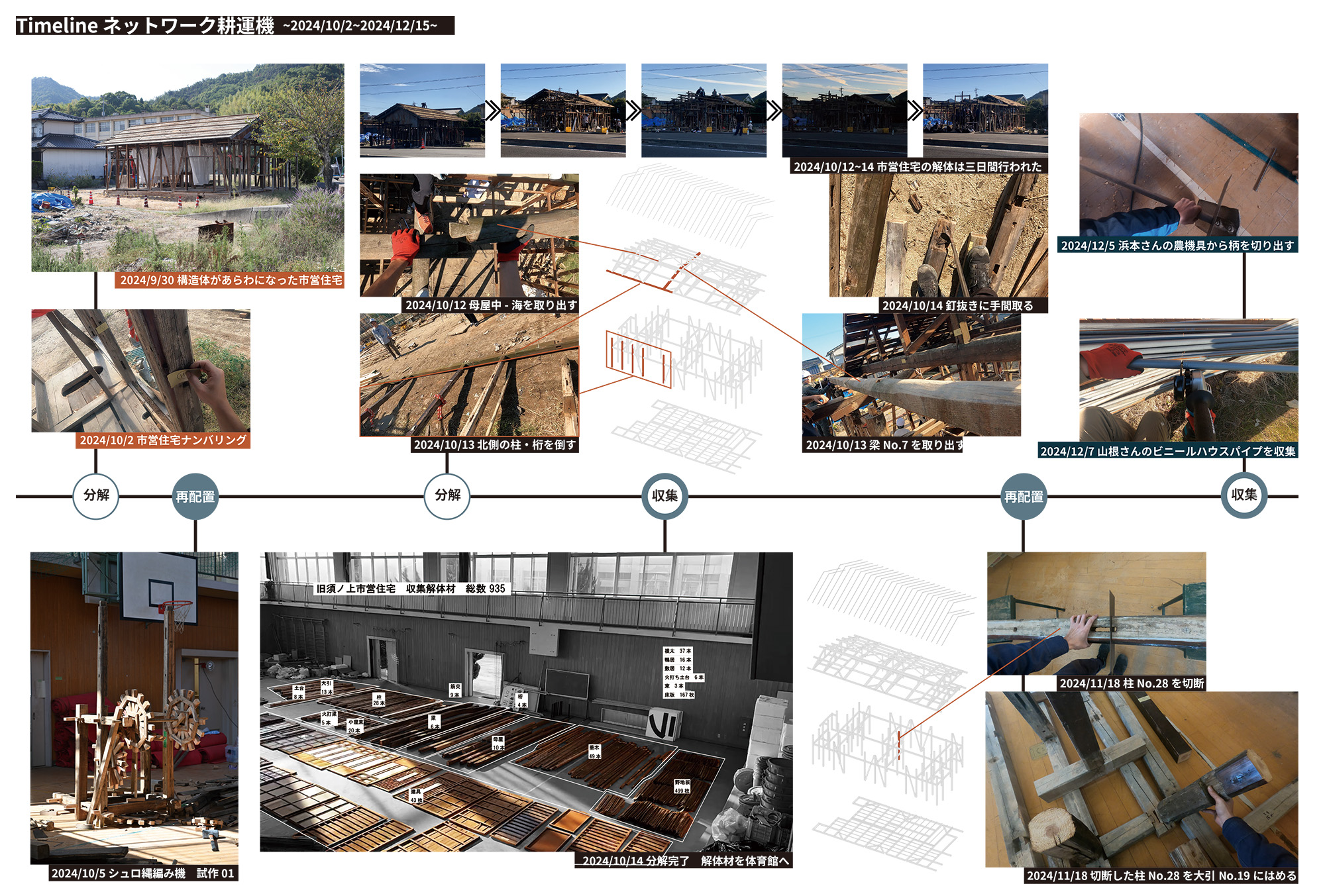Open the 浜本さんの農機具 handle-cutting photo

[x=1188, y=174]
